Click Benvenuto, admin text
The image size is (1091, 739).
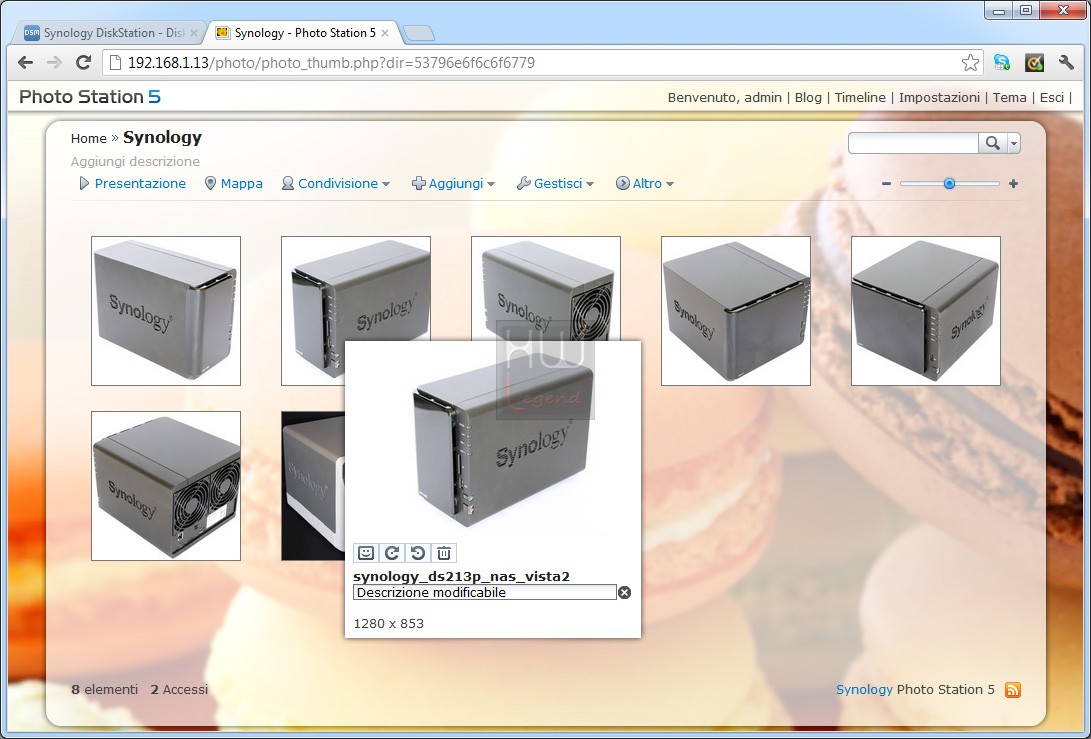coord(724,97)
